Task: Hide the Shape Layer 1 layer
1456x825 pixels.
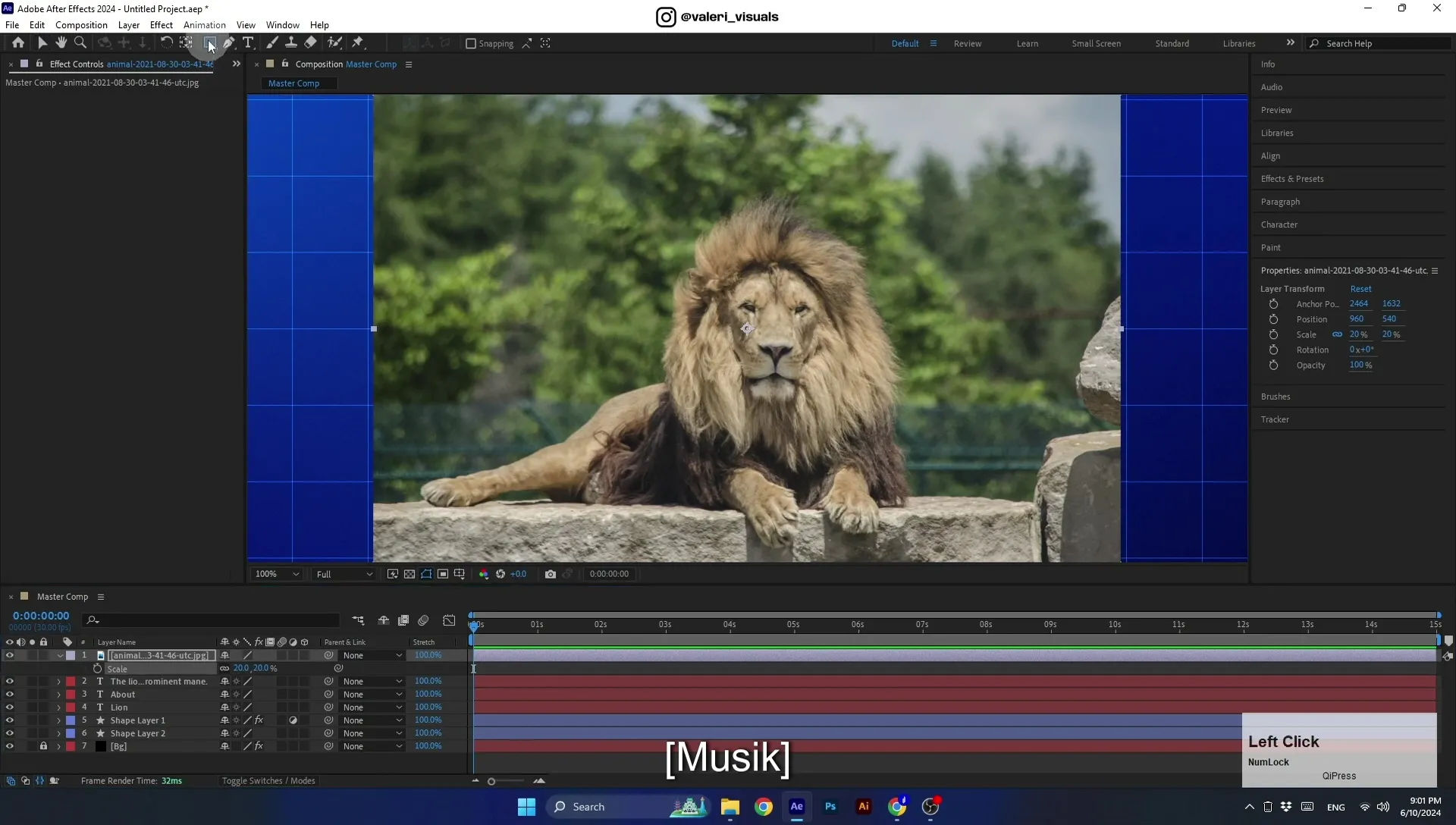Action: [x=10, y=720]
